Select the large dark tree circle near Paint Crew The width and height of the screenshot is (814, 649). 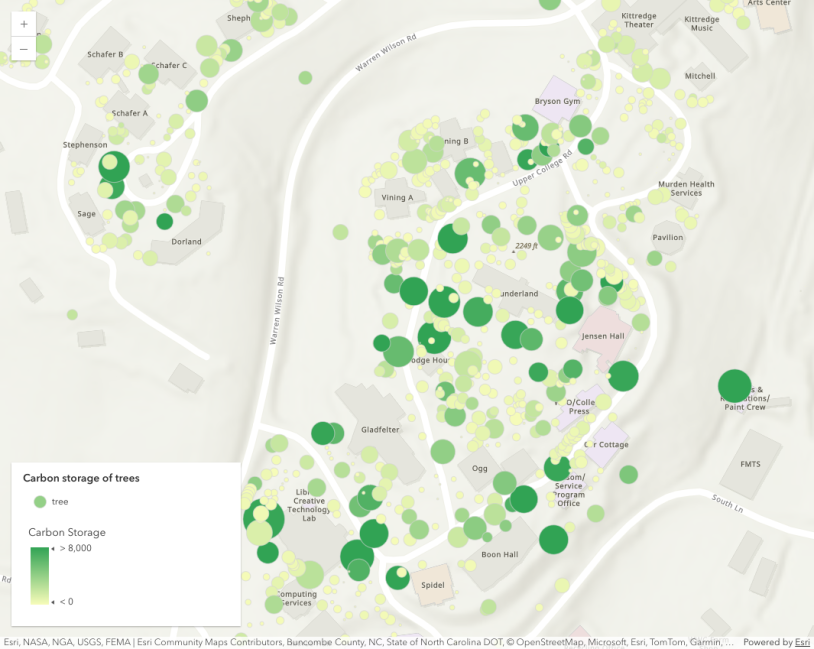[x=735, y=386]
